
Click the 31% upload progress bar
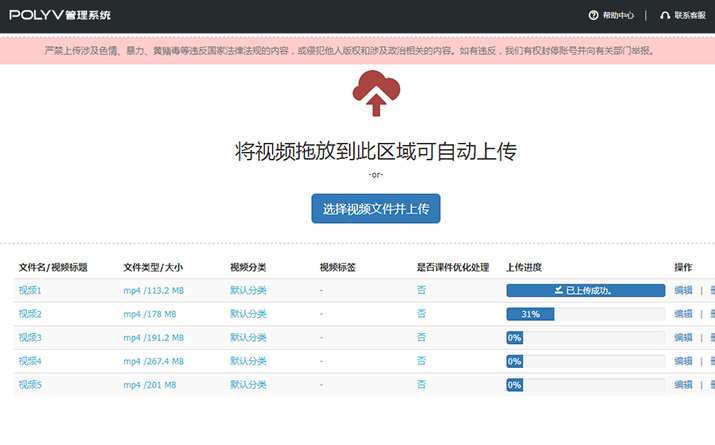(x=585, y=314)
